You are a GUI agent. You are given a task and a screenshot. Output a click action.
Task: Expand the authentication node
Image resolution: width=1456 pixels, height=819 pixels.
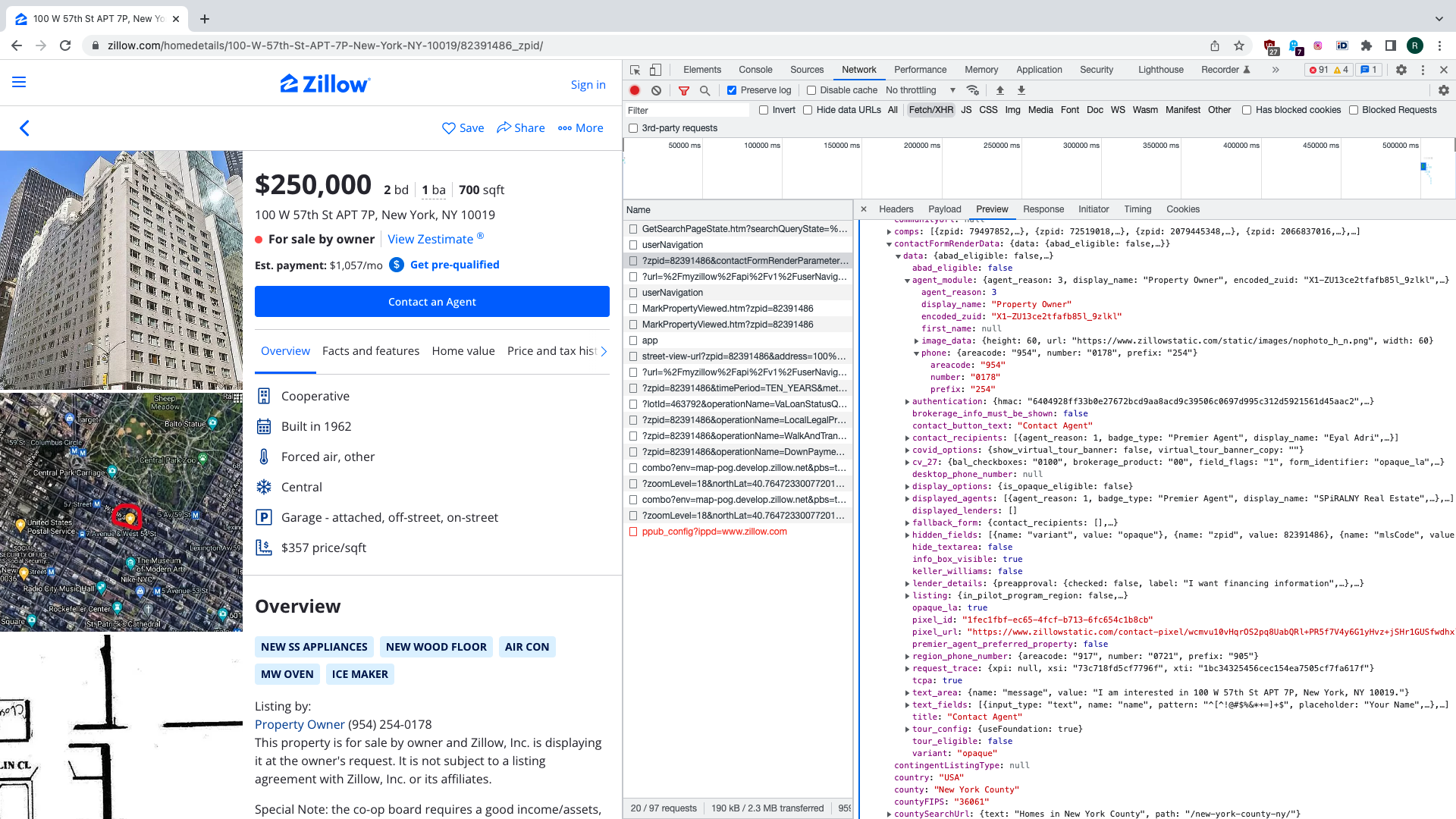tap(907, 402)
